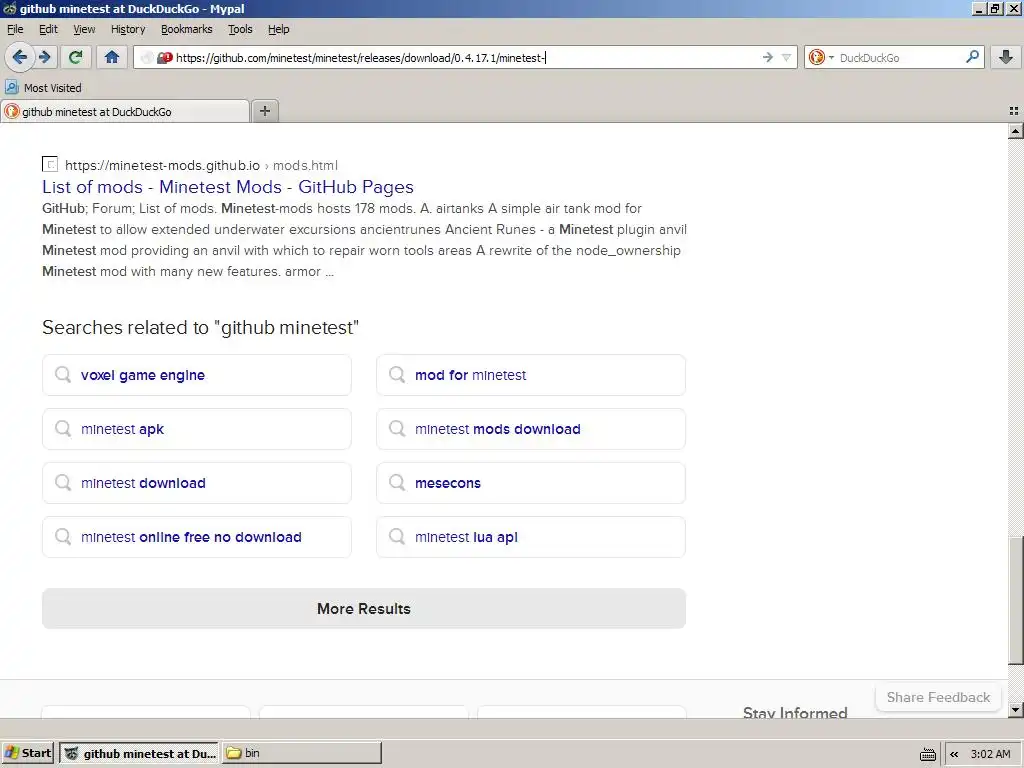Viewport: 1024px width, 768px height.
Task: Search related term mesecons
Action: [531, 483]
